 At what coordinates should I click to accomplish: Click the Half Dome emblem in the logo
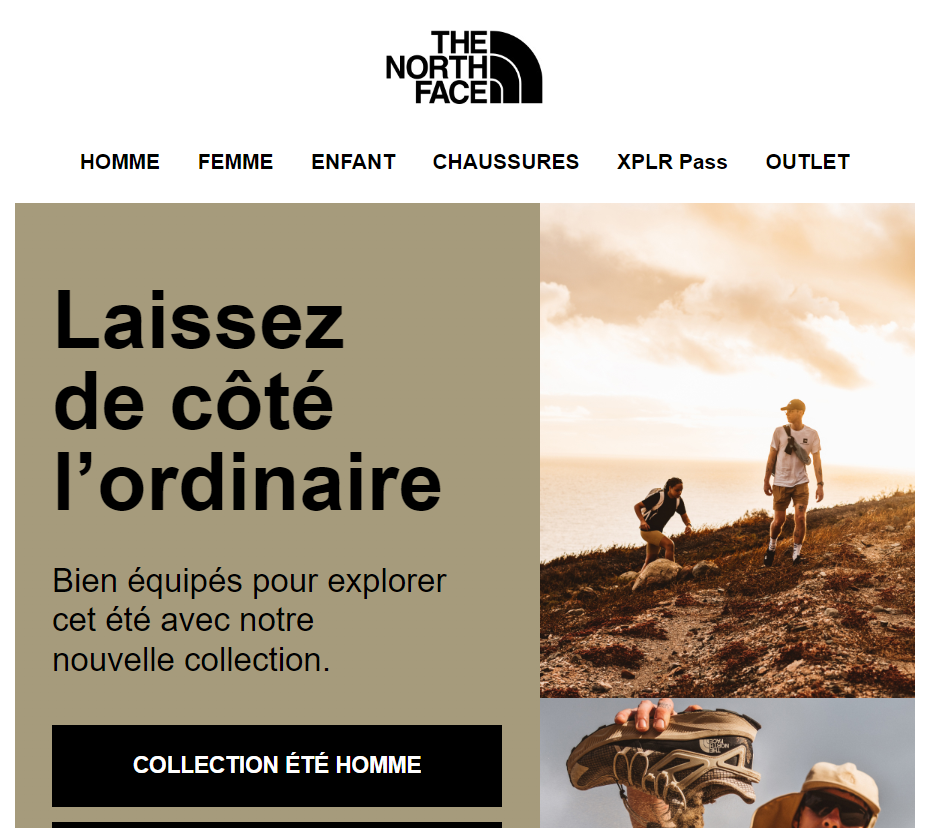515,67
